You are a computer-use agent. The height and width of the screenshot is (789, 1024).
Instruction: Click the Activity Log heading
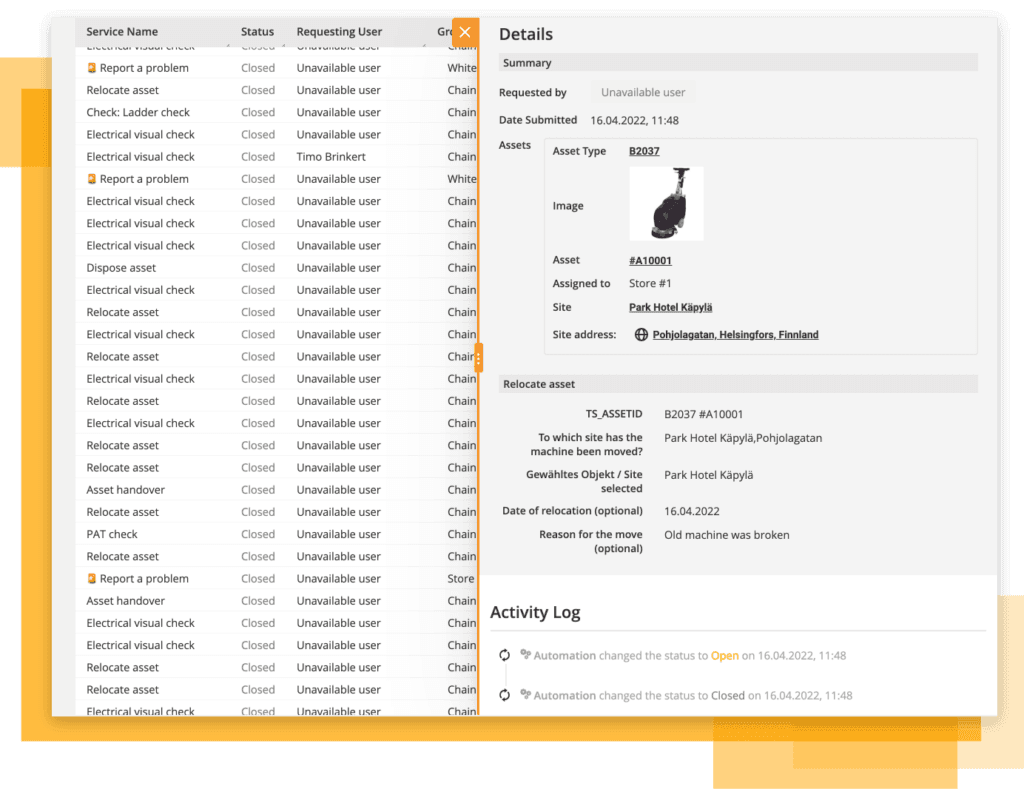click(535, 612)
